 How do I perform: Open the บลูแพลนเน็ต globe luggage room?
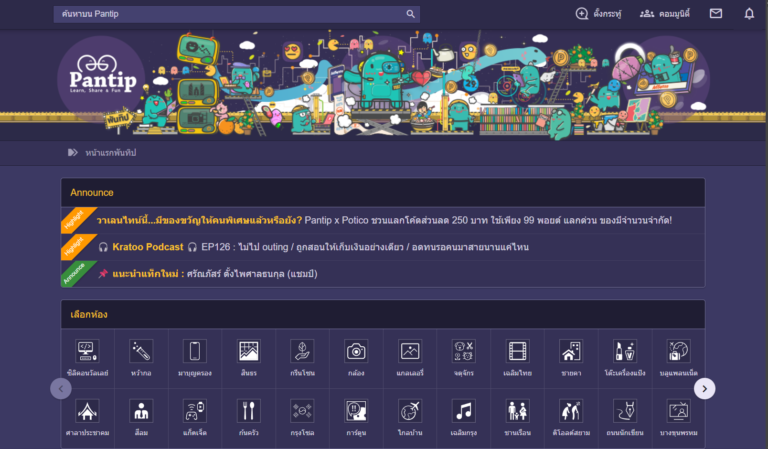679,352
